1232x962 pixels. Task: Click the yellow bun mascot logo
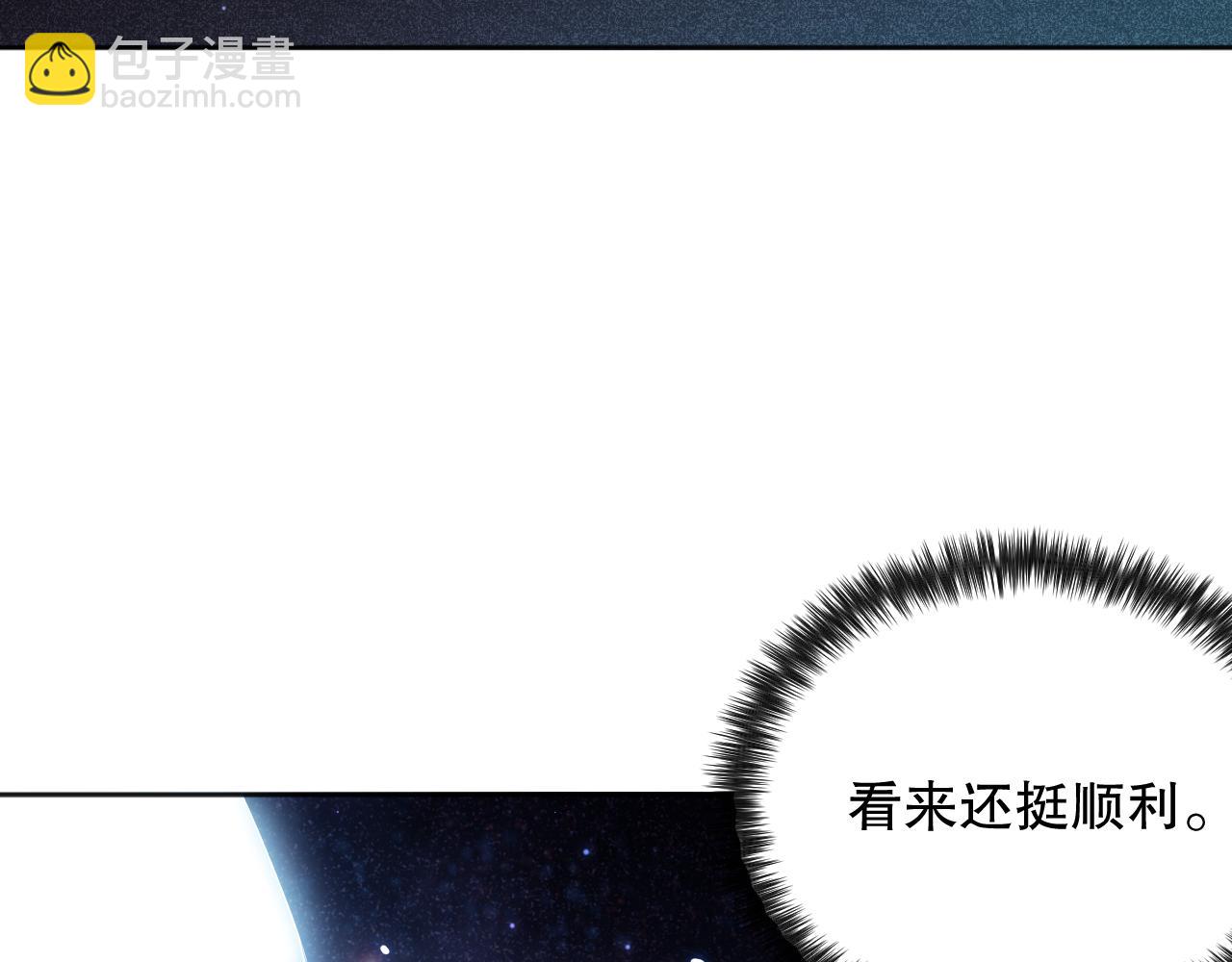click(60, 68)
